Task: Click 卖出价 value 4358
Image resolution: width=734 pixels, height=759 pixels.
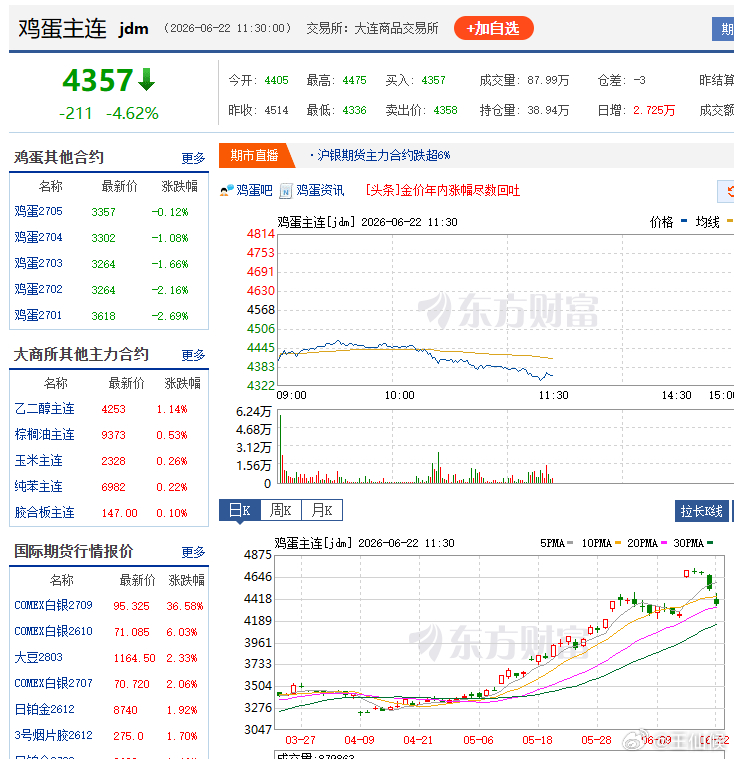Action: (445, 110)
